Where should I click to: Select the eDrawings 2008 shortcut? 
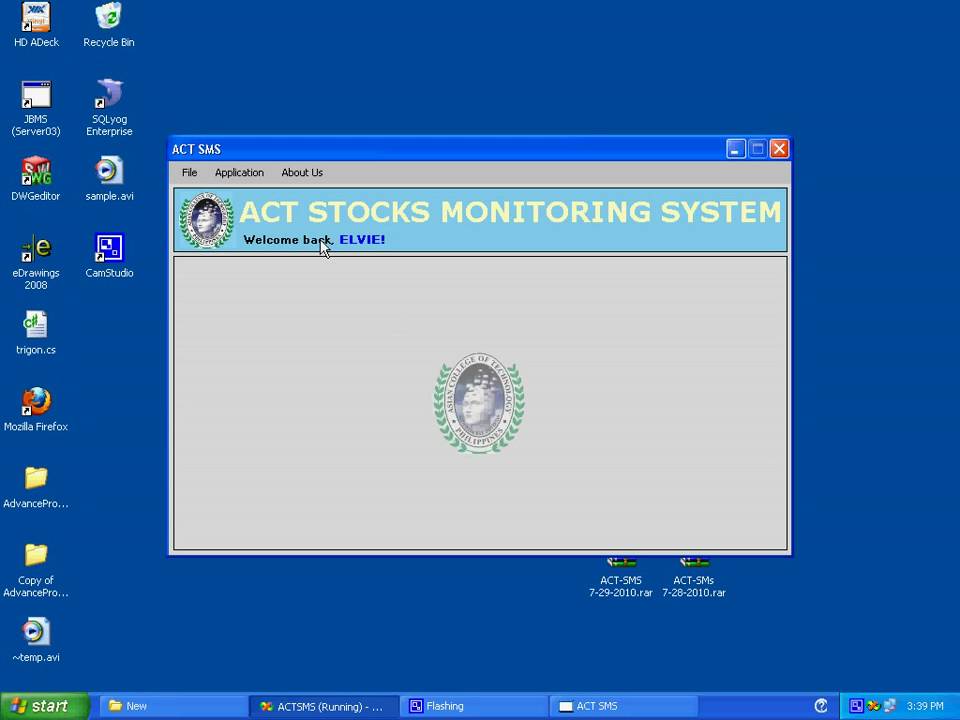click(36, 262)
